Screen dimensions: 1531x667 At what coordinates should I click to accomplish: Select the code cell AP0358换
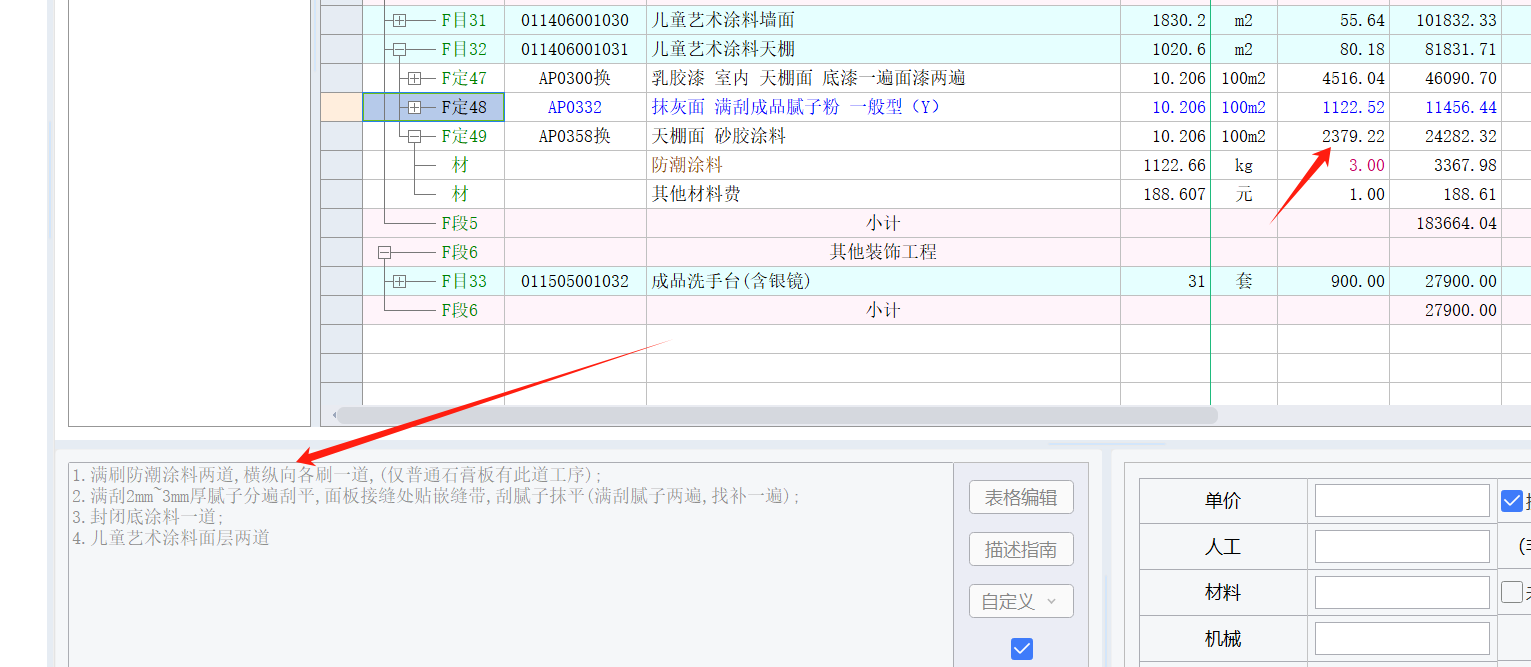[x=575, y=136]
